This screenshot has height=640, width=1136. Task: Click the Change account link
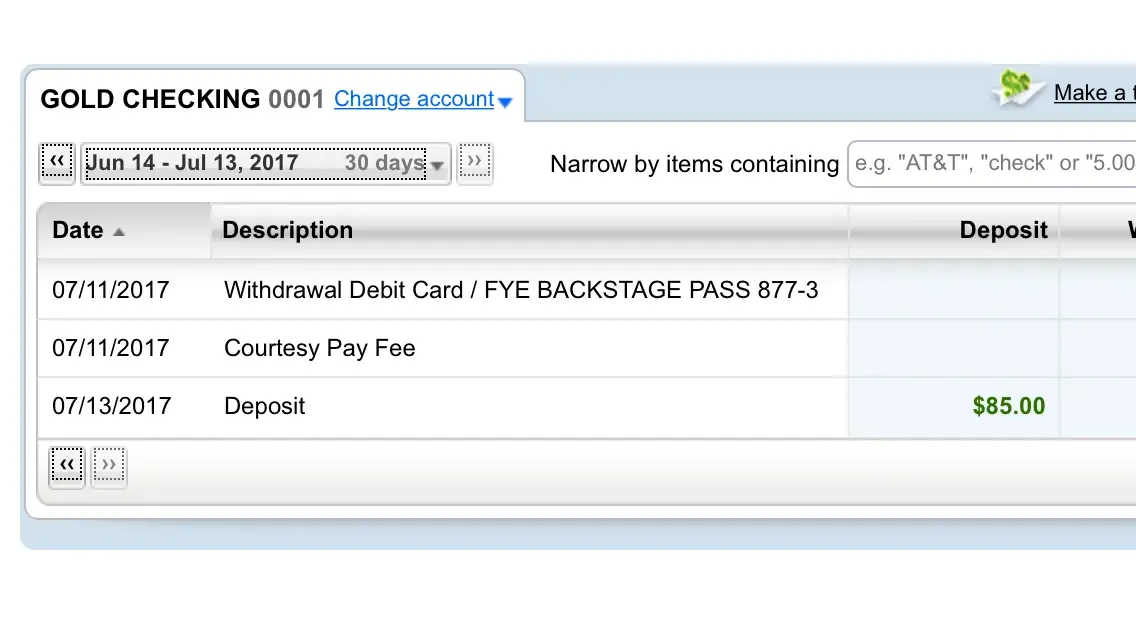coord(414,99)
